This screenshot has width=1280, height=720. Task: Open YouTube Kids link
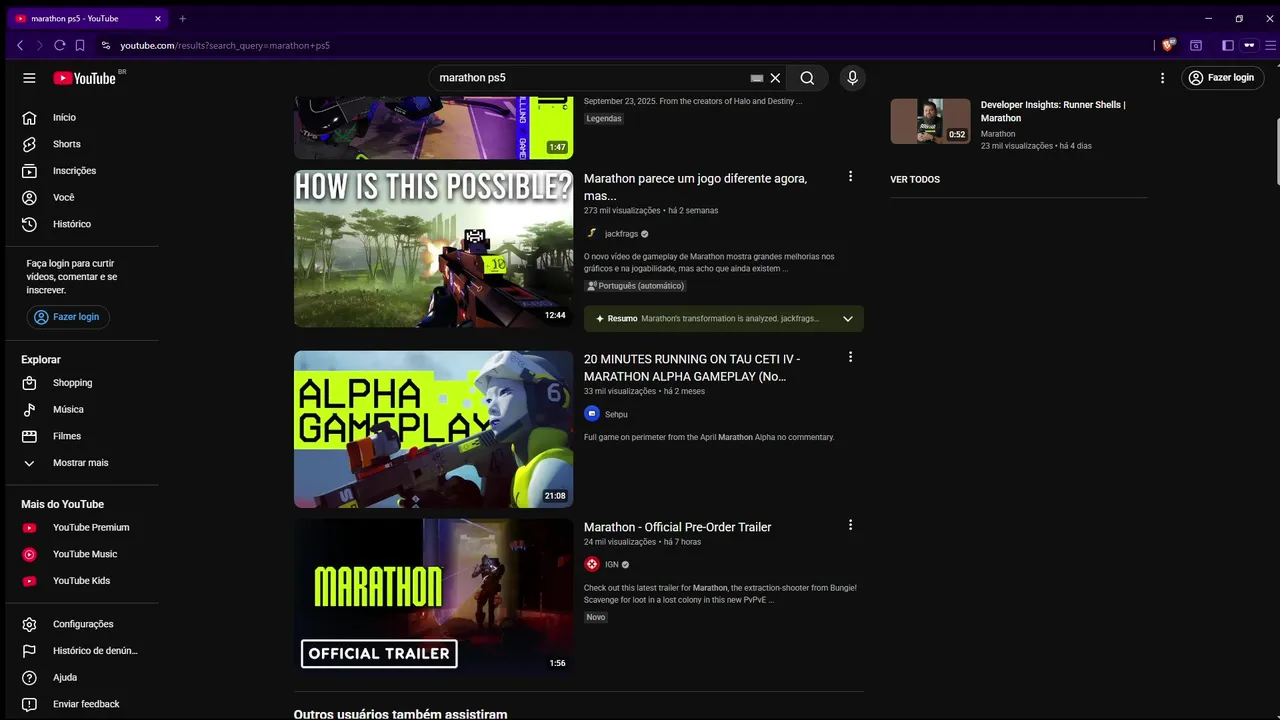tap(82, 581)
